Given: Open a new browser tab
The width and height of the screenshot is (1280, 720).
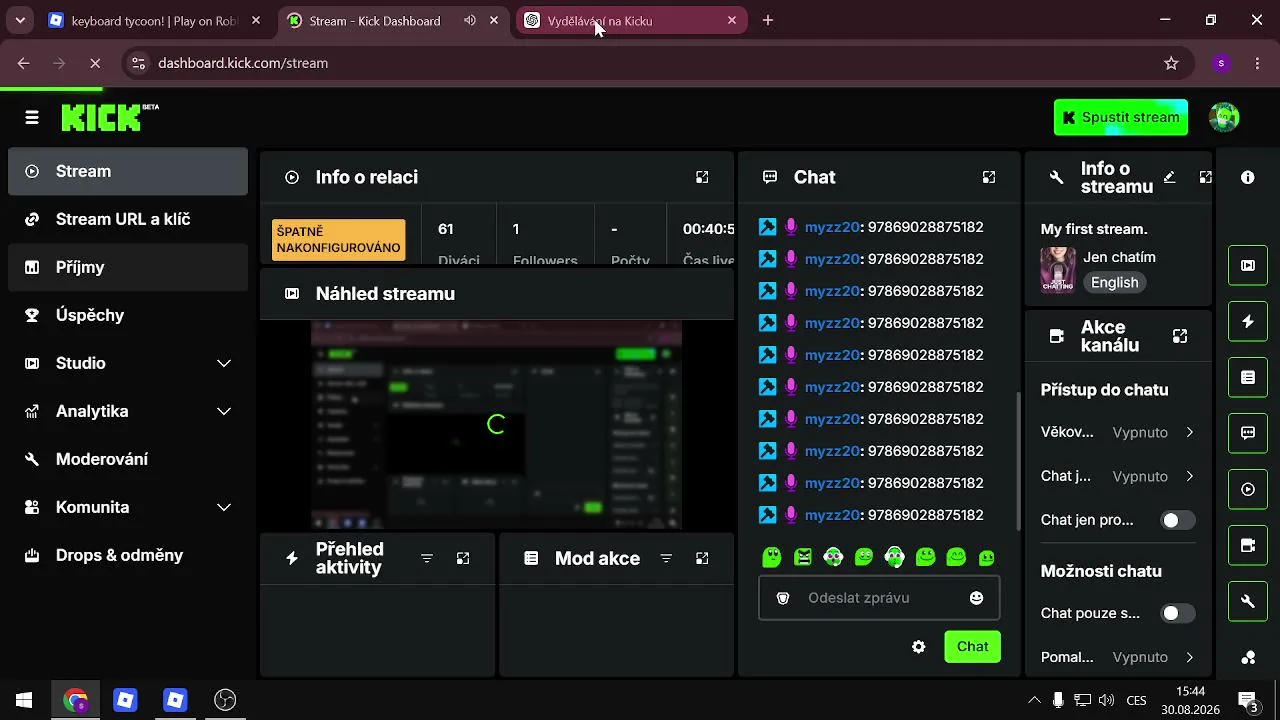Looking at the screenshot, I should (768, 20).
